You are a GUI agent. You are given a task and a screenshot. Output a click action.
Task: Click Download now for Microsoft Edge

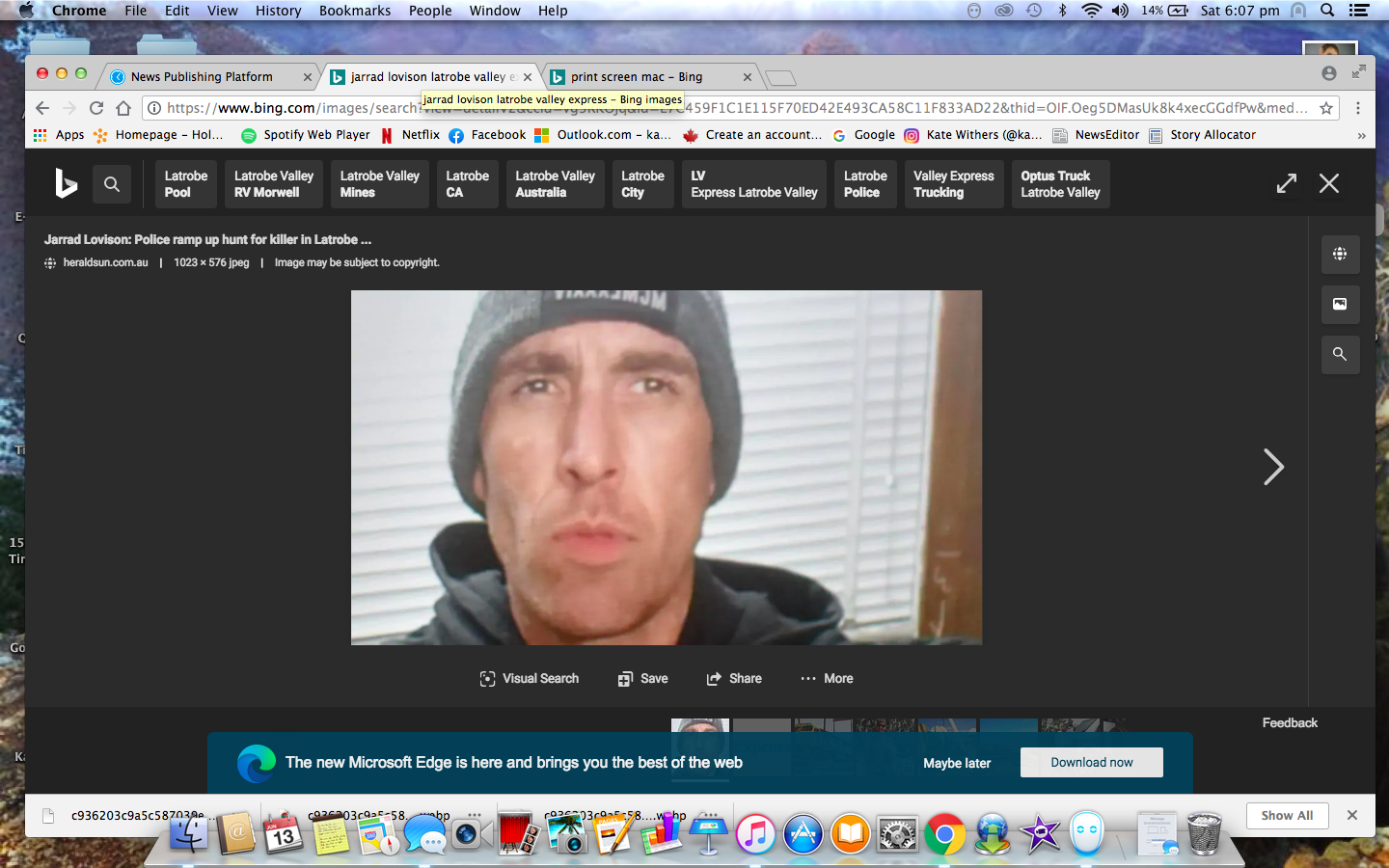point(1092,762)
